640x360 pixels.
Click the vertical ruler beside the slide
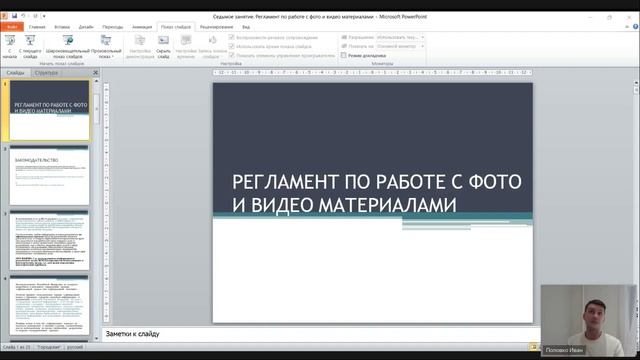click(107, 202)
